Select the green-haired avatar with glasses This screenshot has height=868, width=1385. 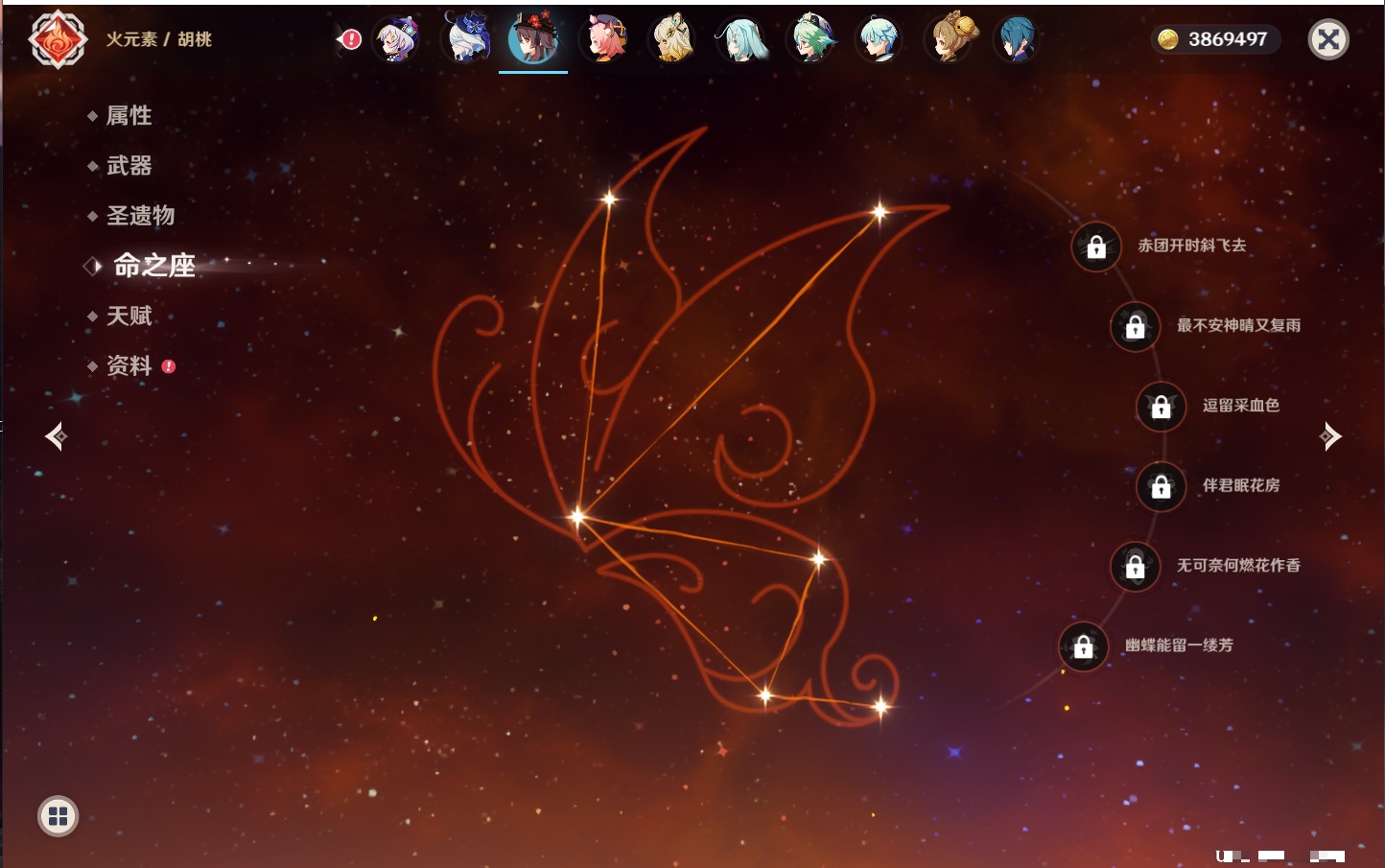(811, 39)
